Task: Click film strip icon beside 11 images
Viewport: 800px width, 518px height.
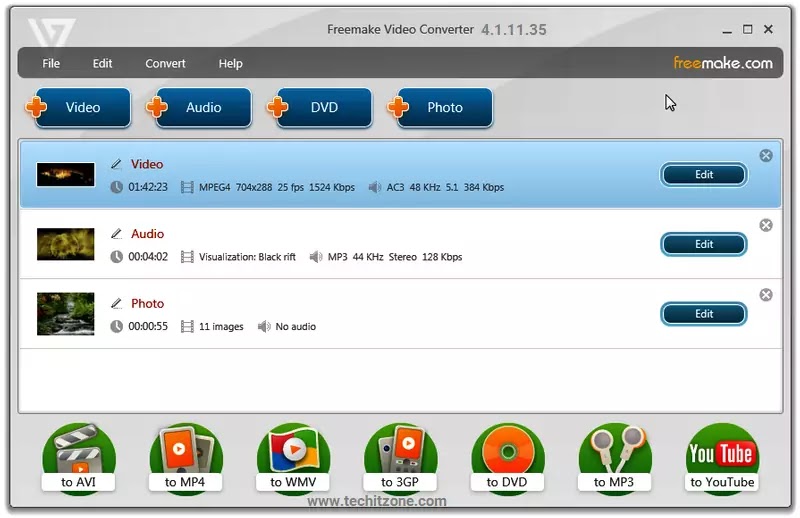Action: coord(187,326)
